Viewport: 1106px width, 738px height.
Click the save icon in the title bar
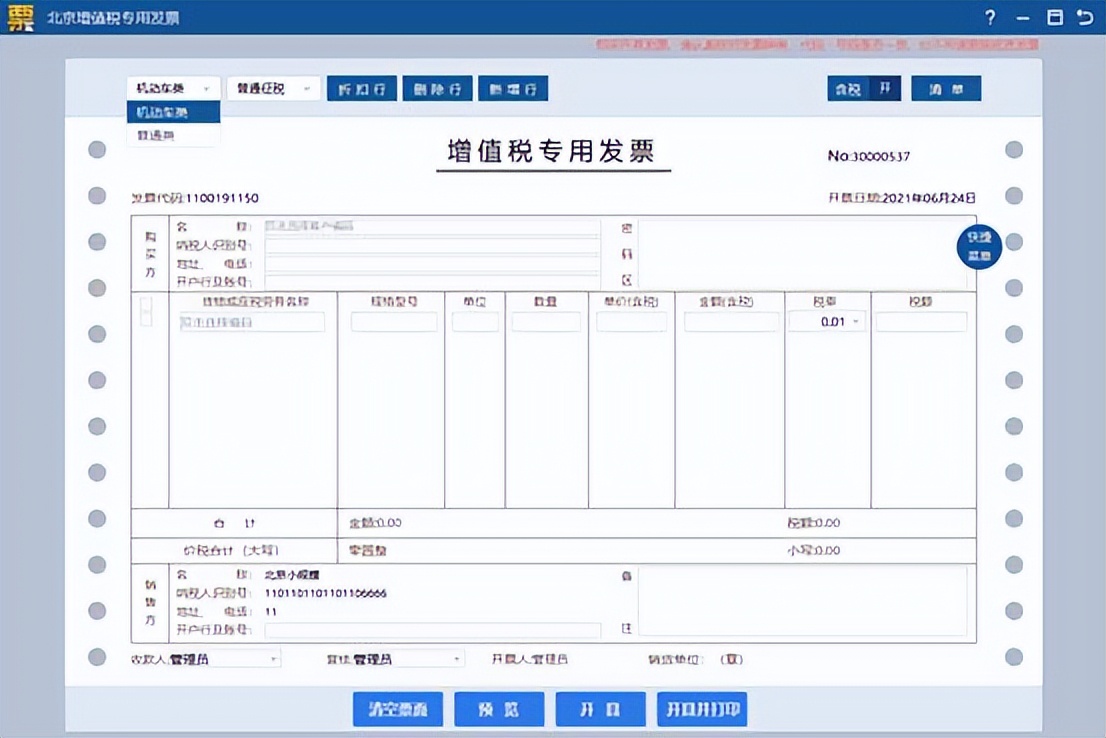[x=1056, y=17]
